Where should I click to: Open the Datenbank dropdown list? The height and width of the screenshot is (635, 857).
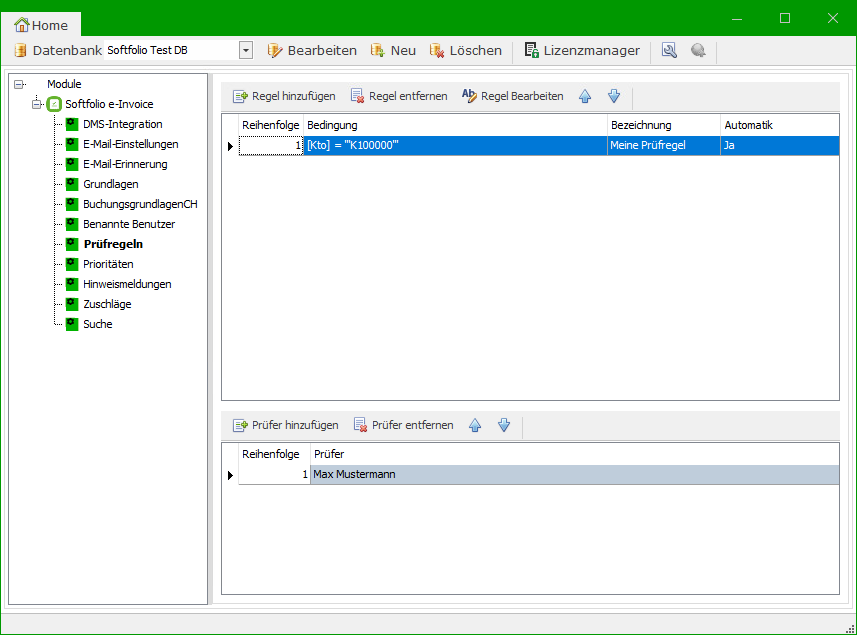point(246,50)
